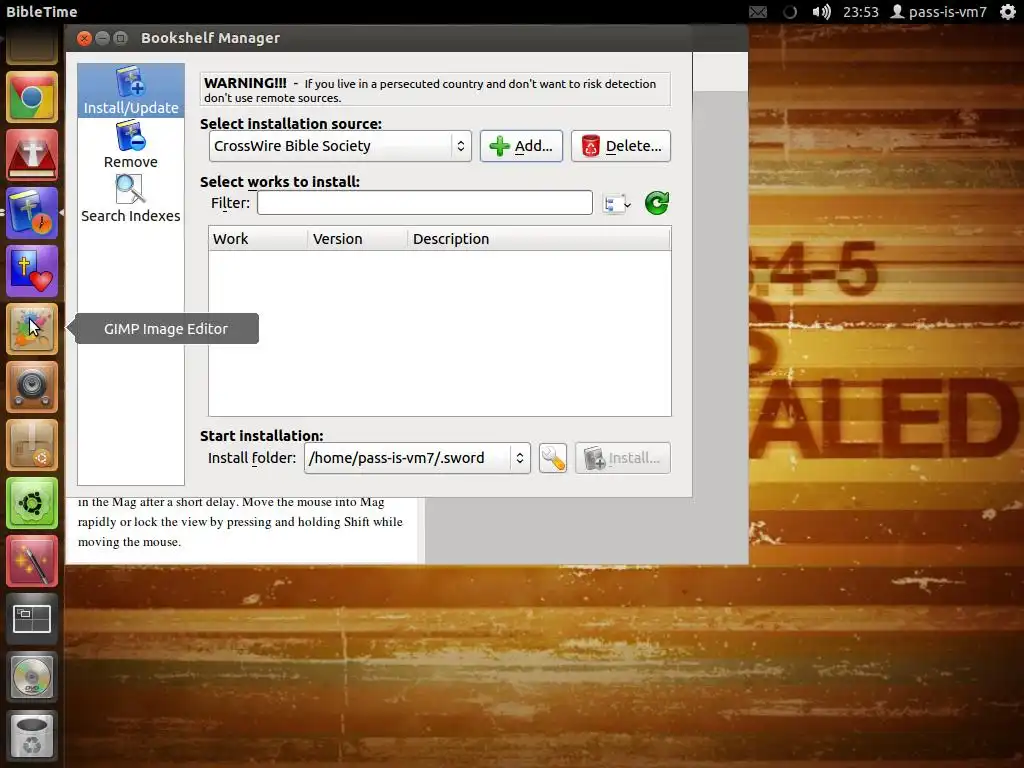Open the grouping options dropdown icon

coord(617,204)
